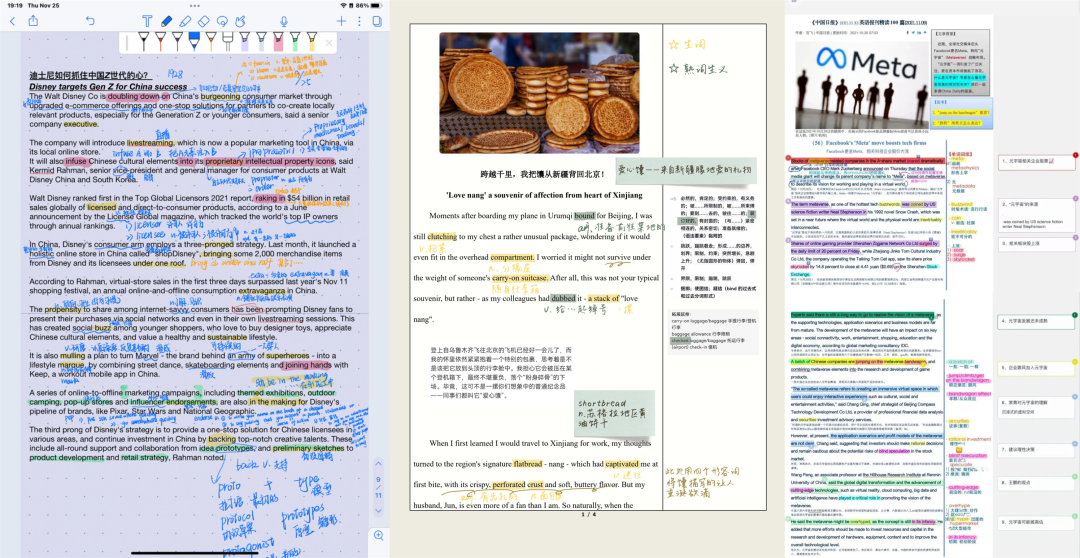Open margin note card 2 about coined source
1080x558 pixels.
1037,214
